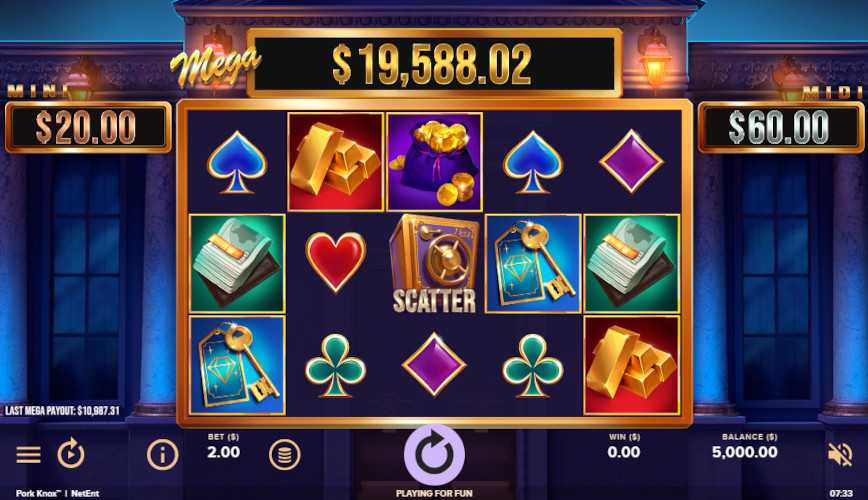Screen dimensions: 868x500
Task: Click the red heart symbol
Action: [x=335, y=261]
